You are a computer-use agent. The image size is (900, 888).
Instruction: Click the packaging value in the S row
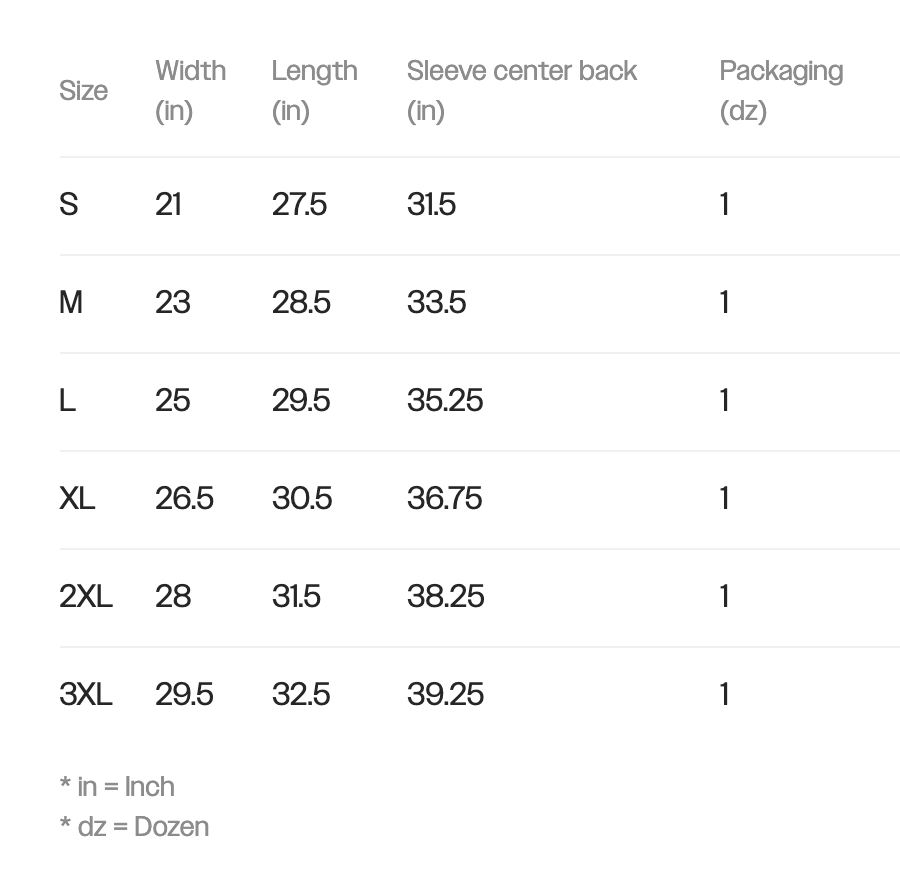[x=724, y=205]
